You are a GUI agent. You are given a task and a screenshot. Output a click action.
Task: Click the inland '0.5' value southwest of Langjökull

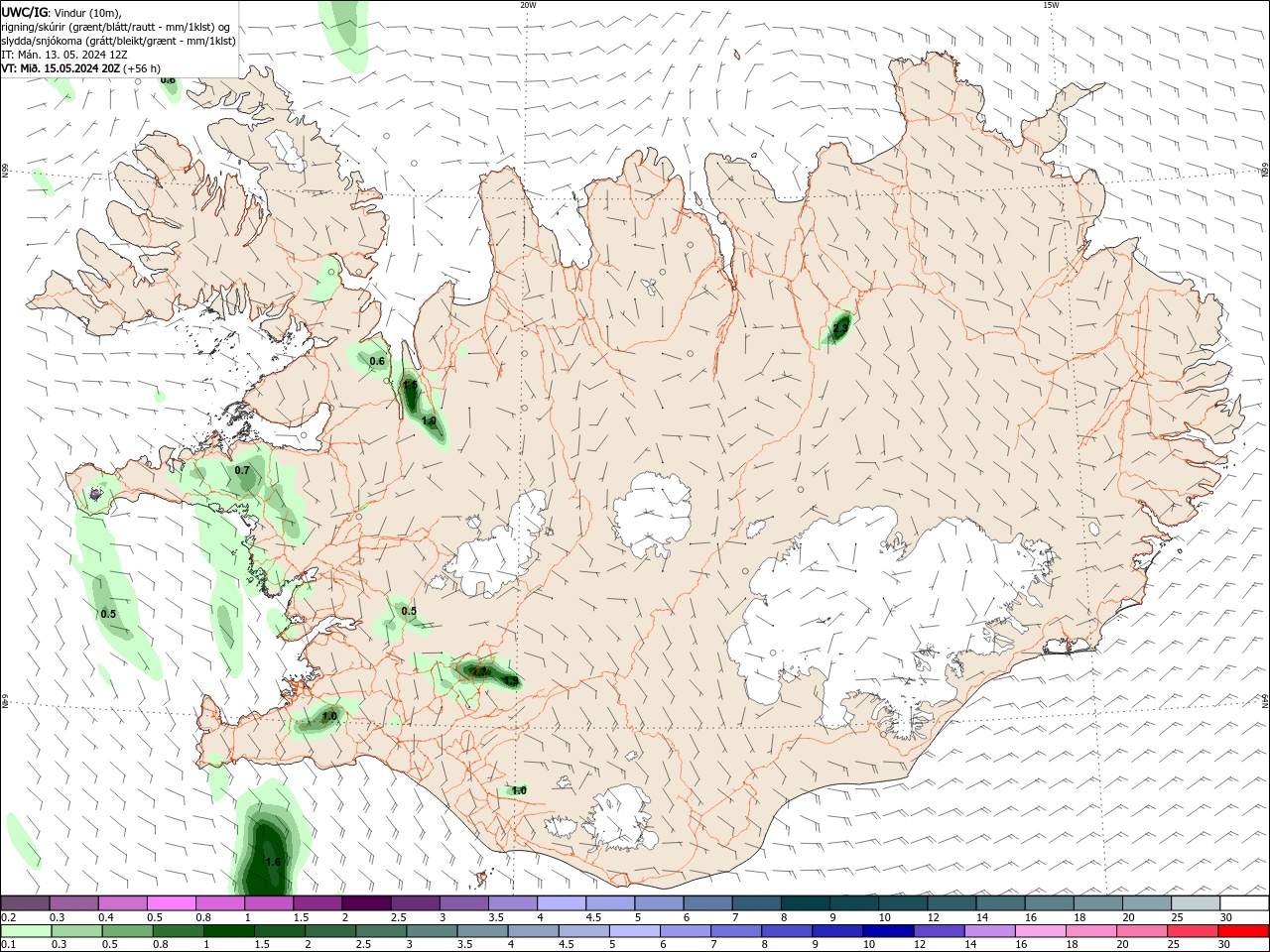(409, 611)
